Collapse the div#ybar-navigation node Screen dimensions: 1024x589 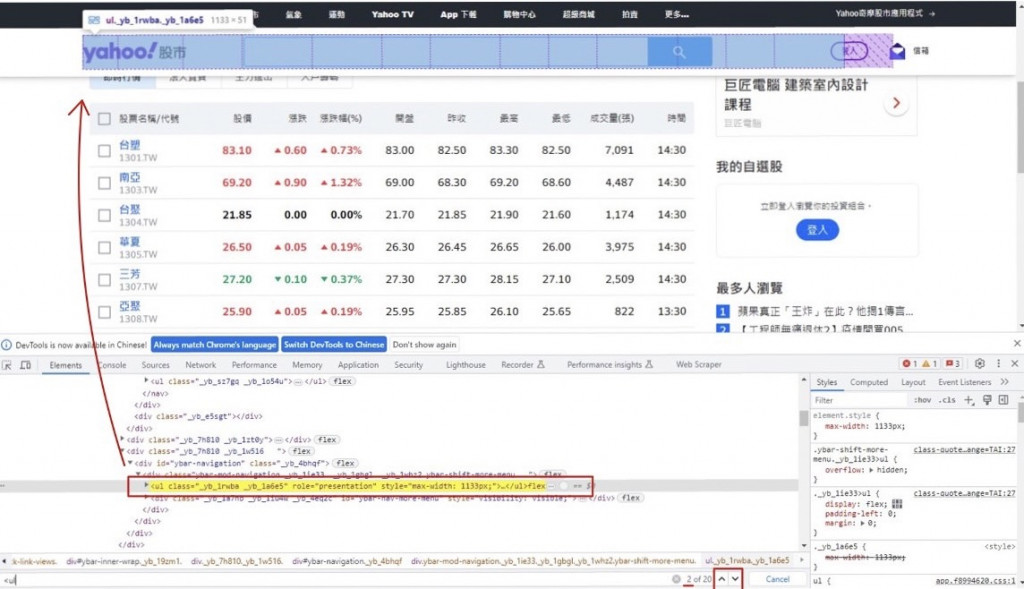click(130, 462)
